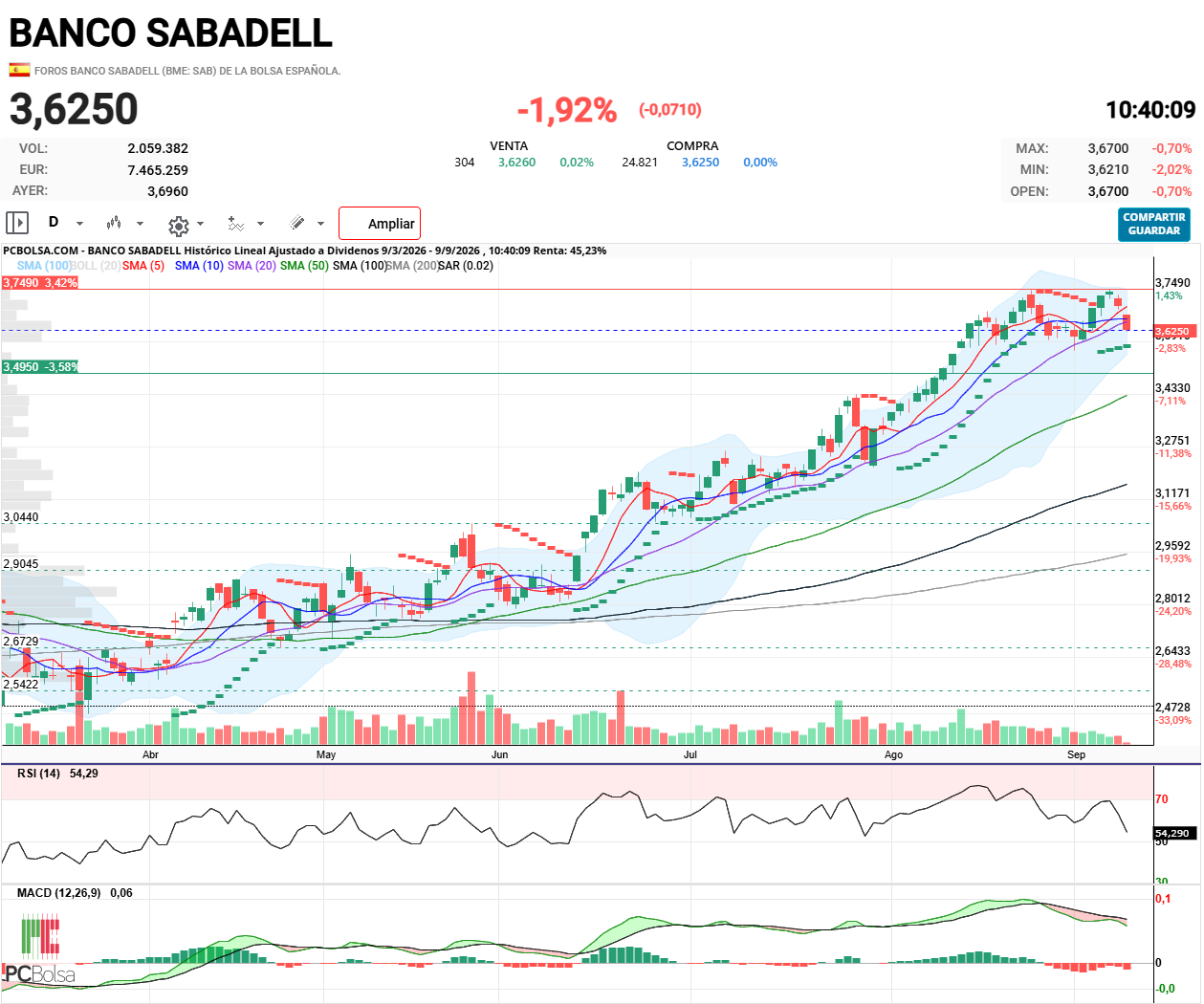Click the RSI 70 overbought level label
Viewport: 1204px width, 1004px height.
(1161, 799)
